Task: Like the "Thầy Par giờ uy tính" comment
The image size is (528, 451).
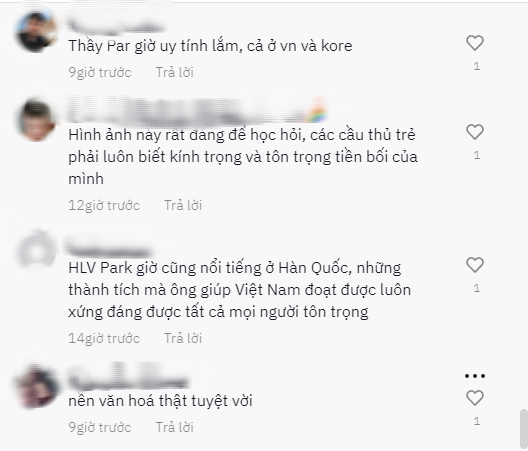Action: tap(475, 43)
